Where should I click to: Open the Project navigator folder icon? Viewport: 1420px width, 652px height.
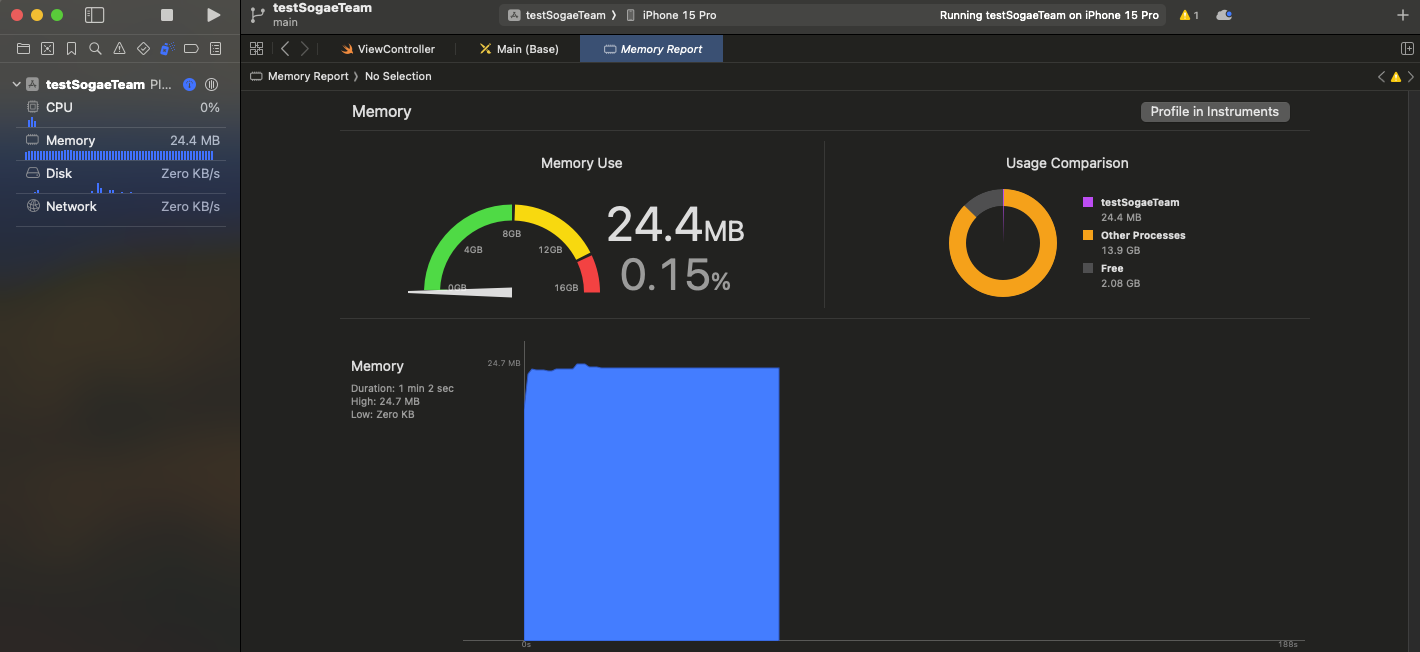pyautogui.click(x=23, y=48)
